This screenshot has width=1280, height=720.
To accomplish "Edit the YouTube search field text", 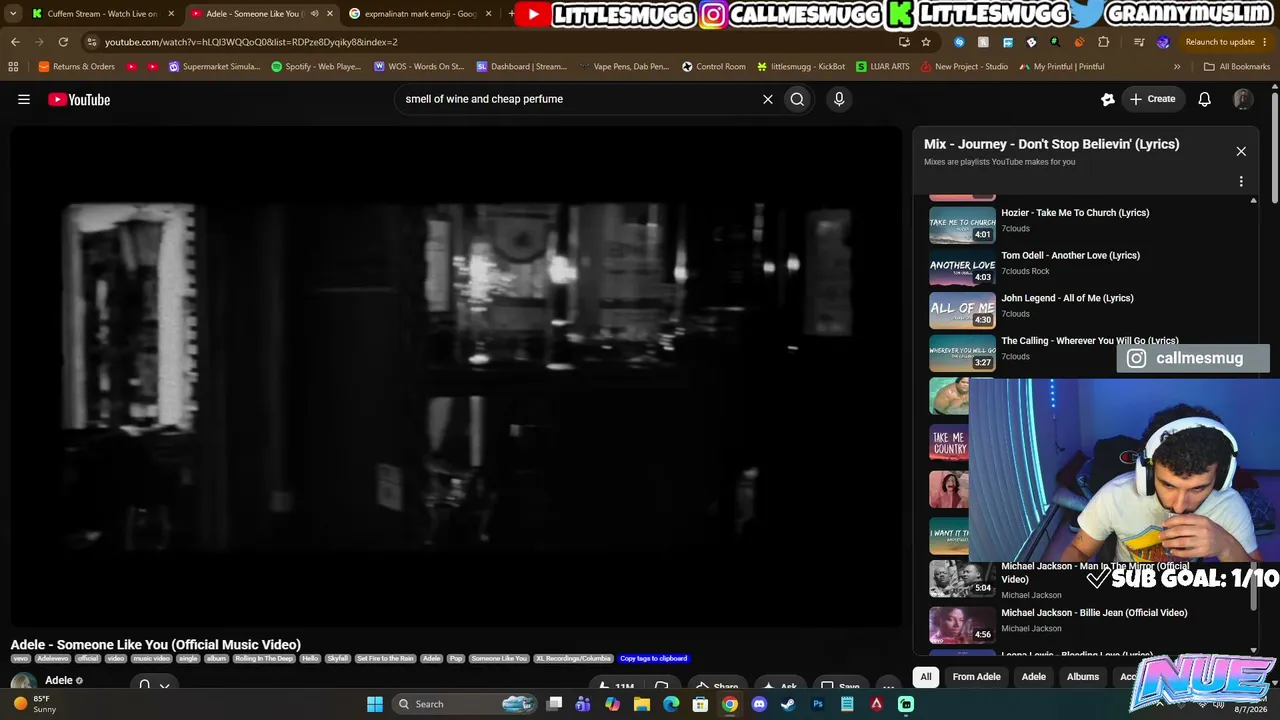I will click(x=580, y=99).
